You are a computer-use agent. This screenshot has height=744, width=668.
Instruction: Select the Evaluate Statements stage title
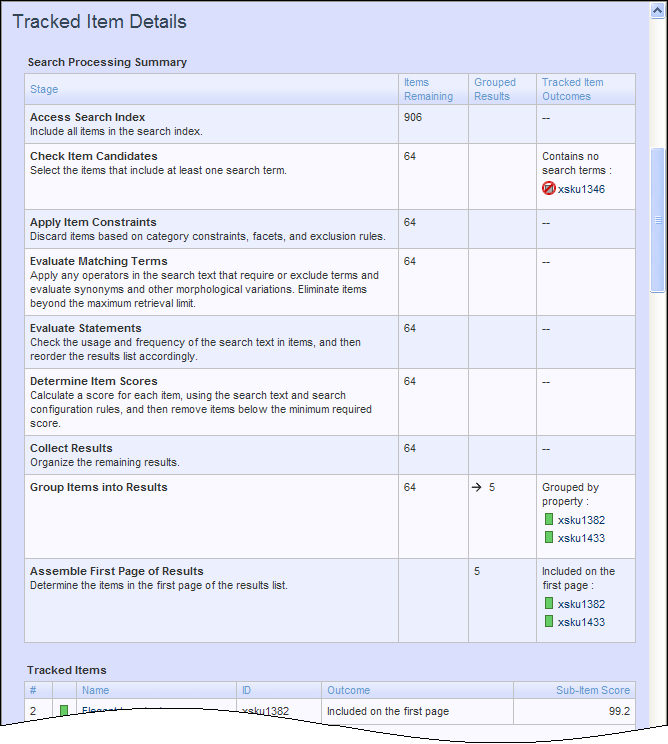pyautogui.click(x=85, y=328)
